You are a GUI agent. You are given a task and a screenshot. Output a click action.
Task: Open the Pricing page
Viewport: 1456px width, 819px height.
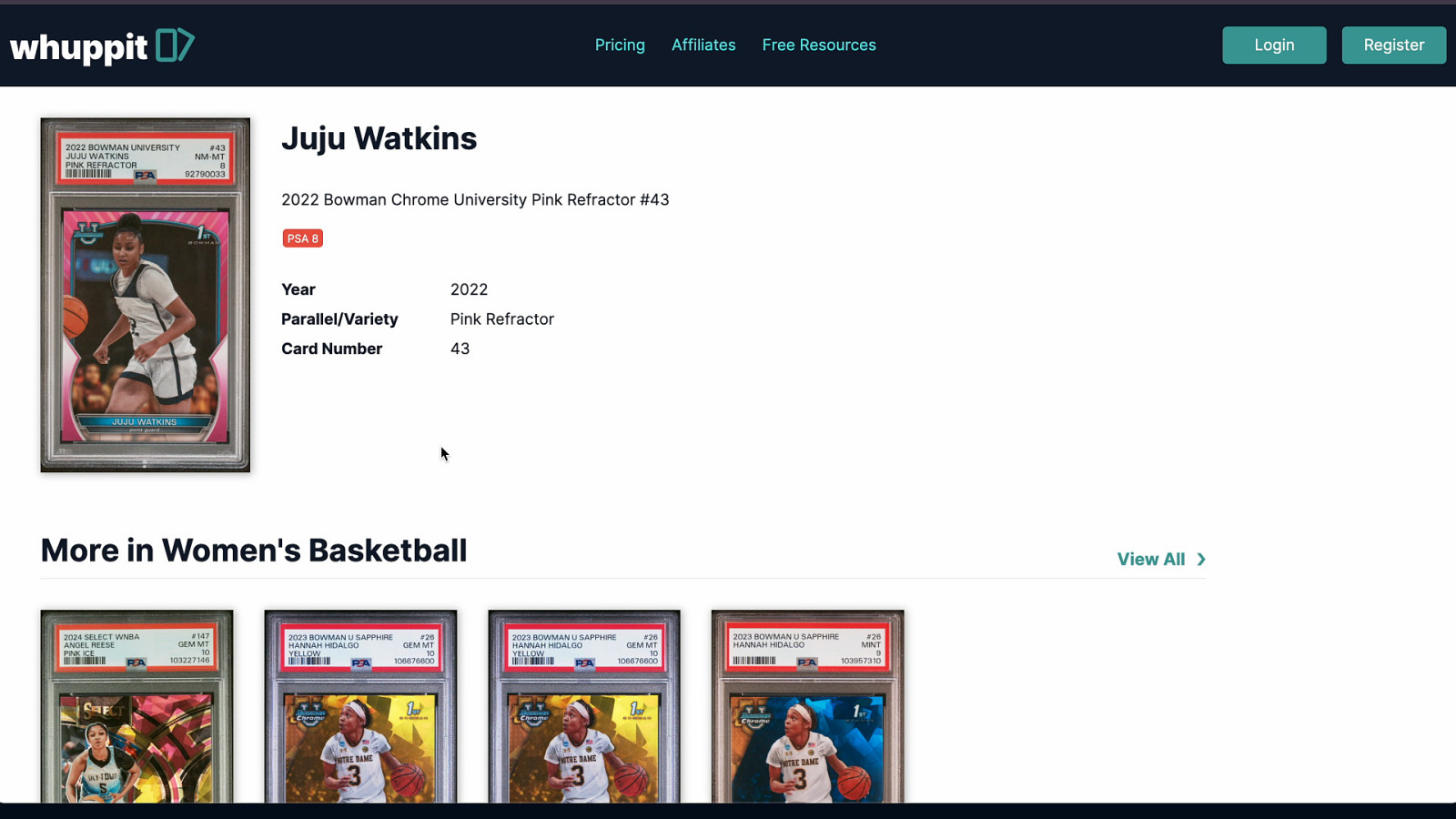pyautogui.click(x=620, y=45)
